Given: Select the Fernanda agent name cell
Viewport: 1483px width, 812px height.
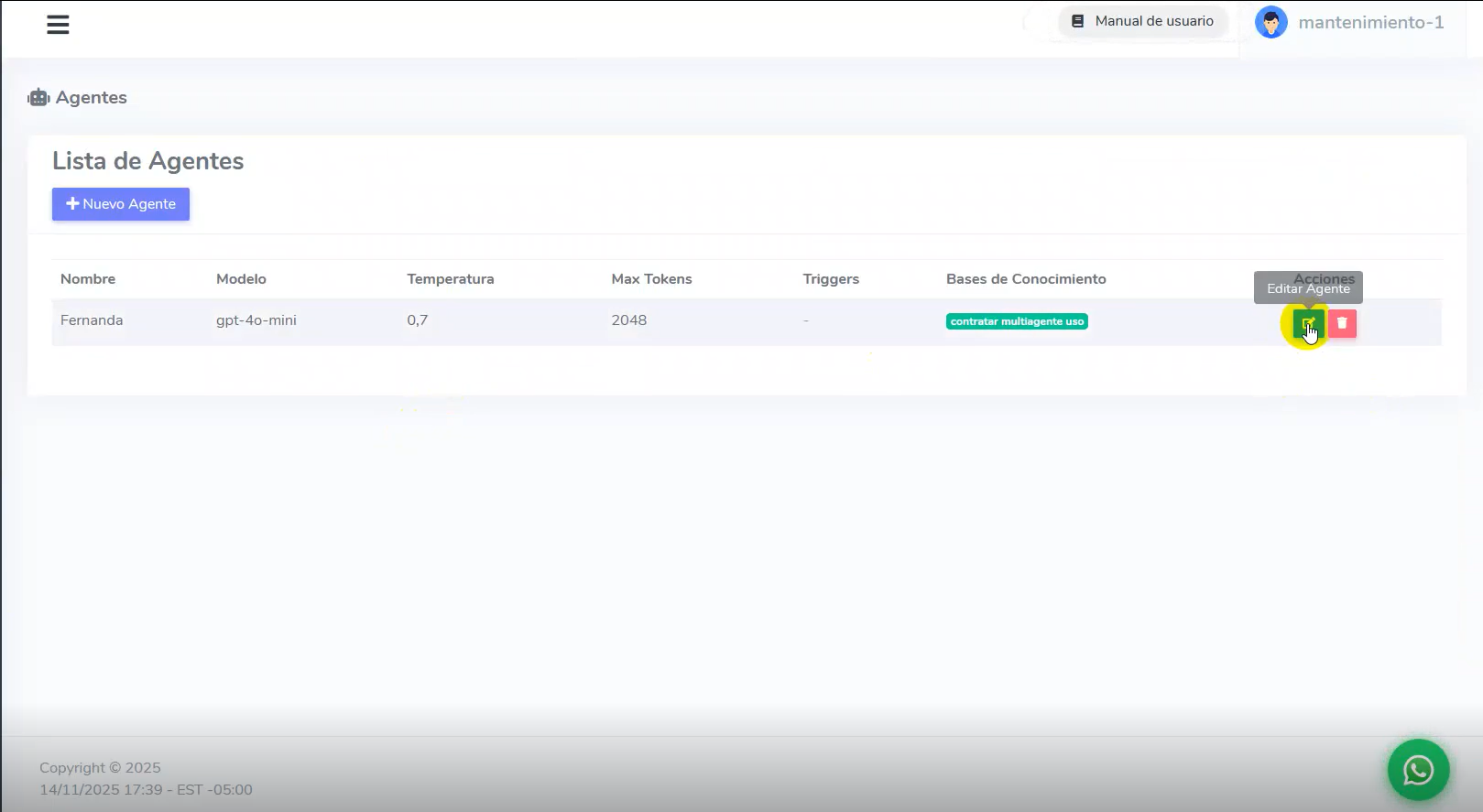Looking at the screenshot, I should point(92,320).
